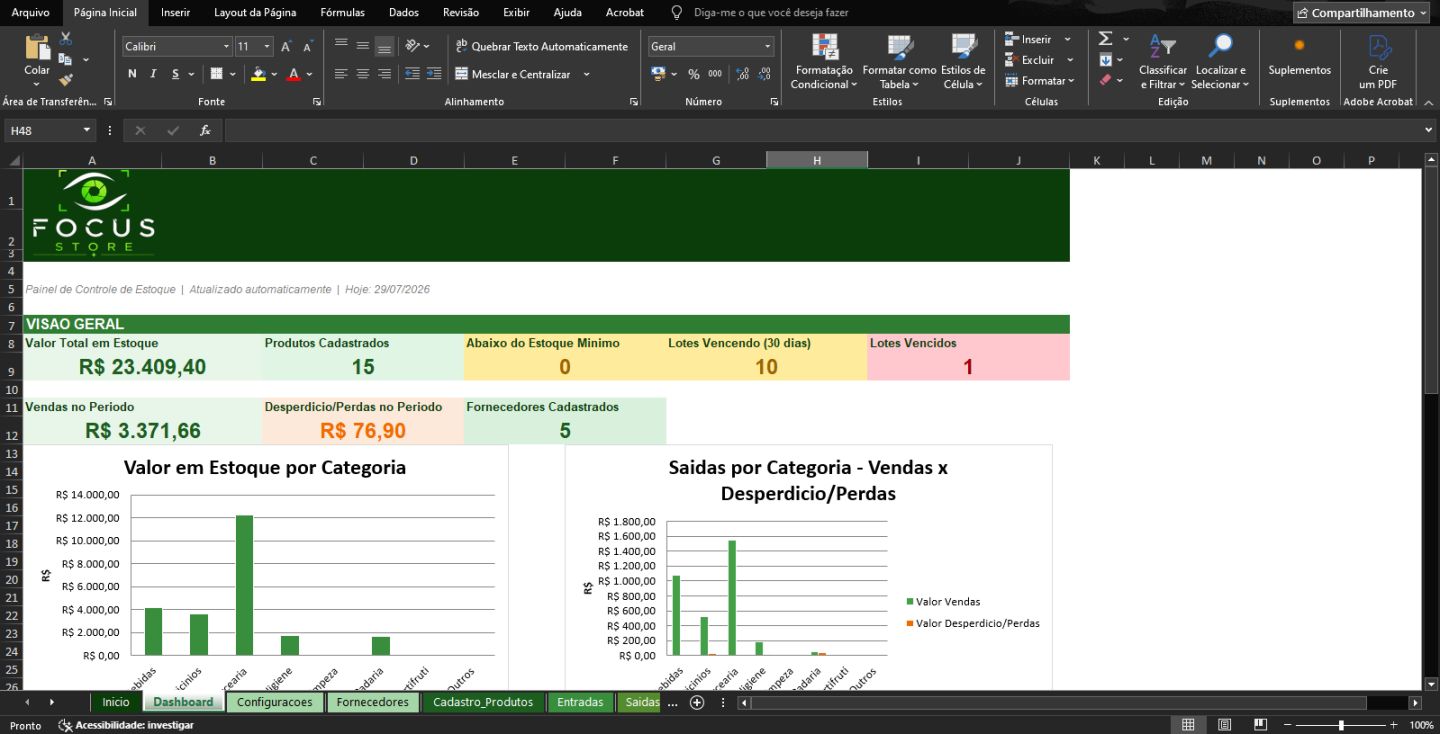
Task: Increase indent using the indent icon
Action: tap(434, 74)
